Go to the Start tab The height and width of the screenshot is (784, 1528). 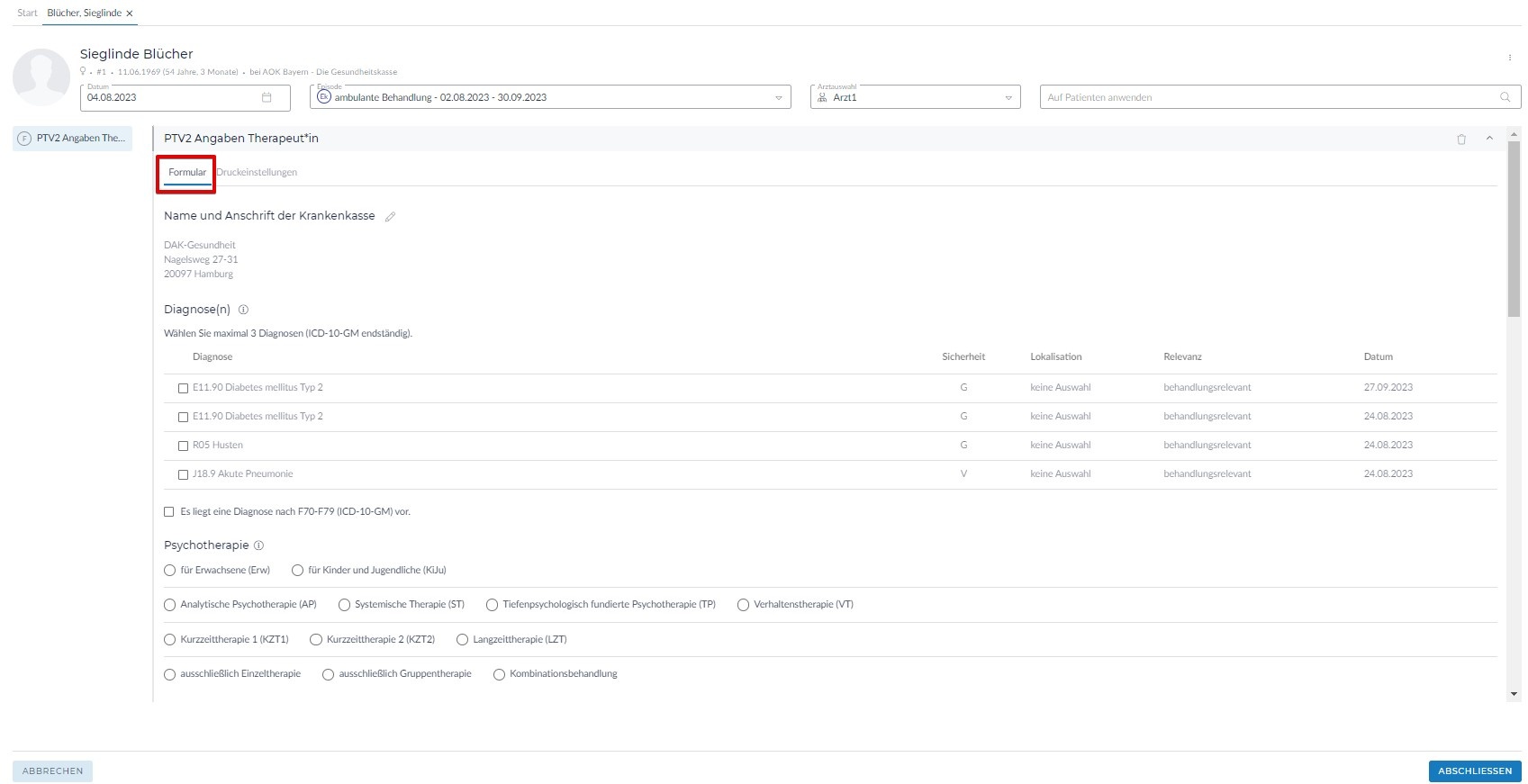click(x=27, y=14)
